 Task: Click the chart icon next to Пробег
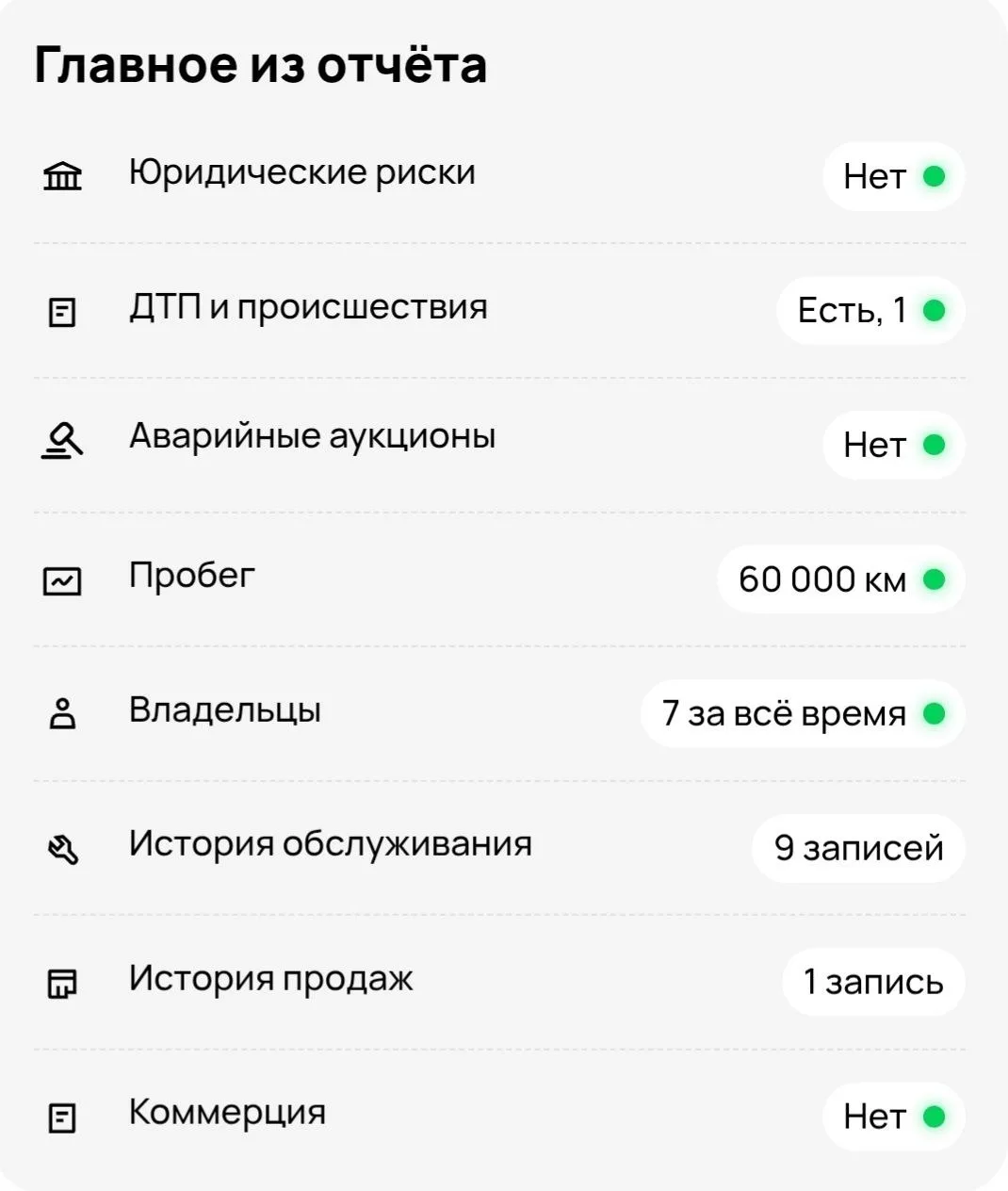coord(62,580)
